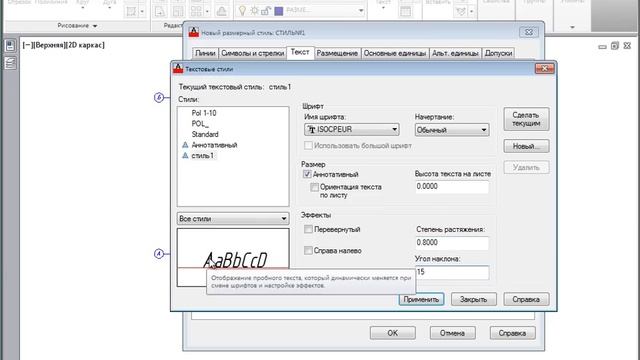The image size is (640, 360).
Task: Select the Текст tab
Action: tap(300, 52)
